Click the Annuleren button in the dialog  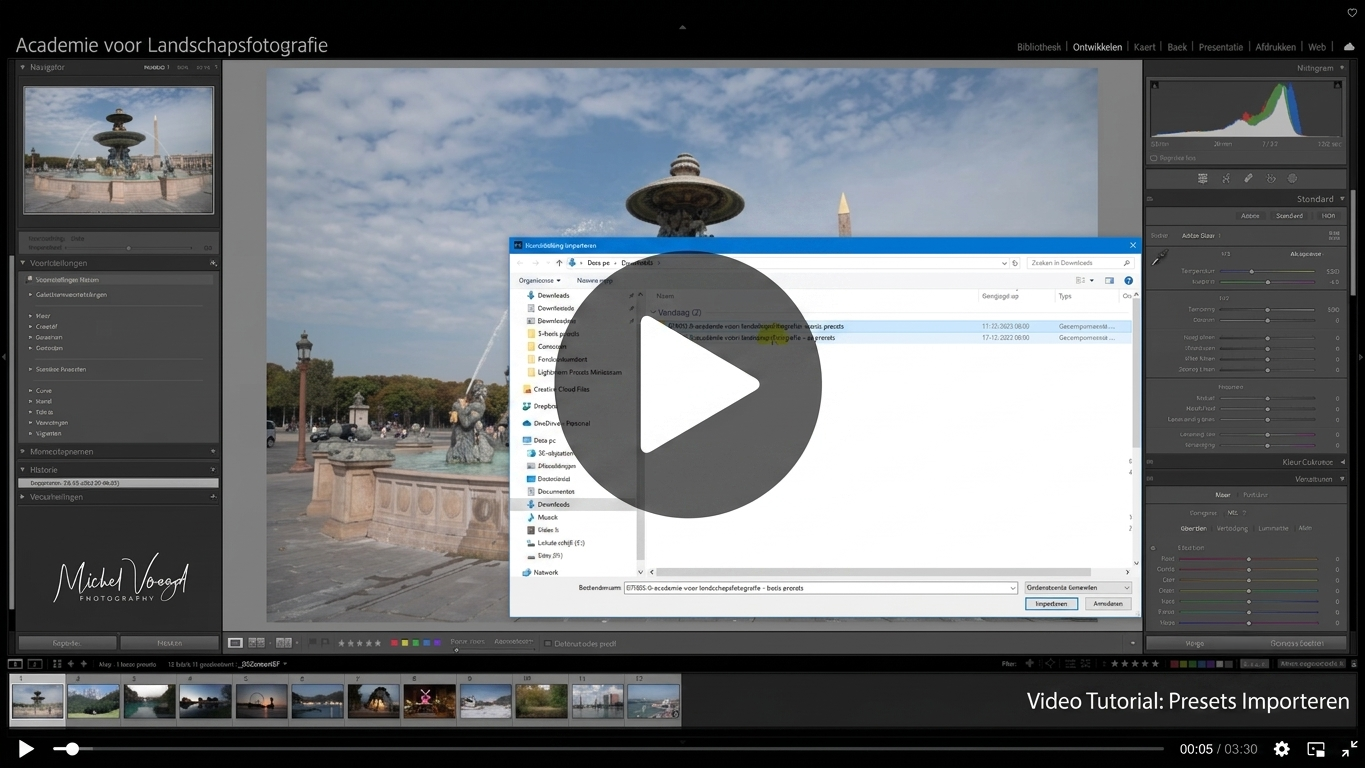pyautogui.click(x=1107, y=604)
